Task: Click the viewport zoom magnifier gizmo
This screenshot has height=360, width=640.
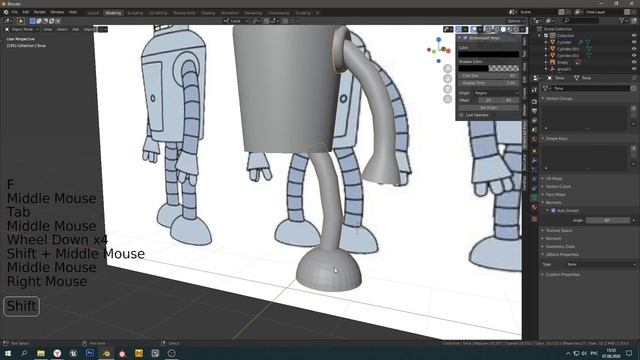Action: pyautogui.click(x=447, y=68)
